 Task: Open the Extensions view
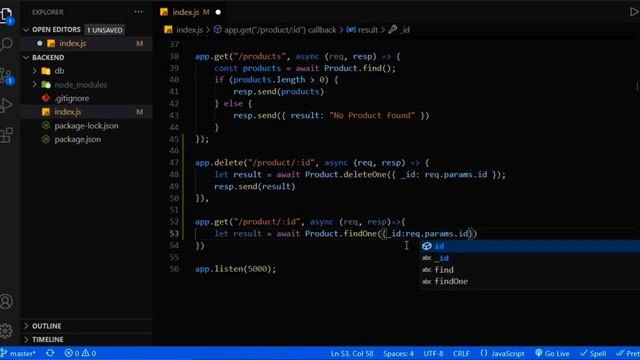pyautogui.click(x=6, y=135)
